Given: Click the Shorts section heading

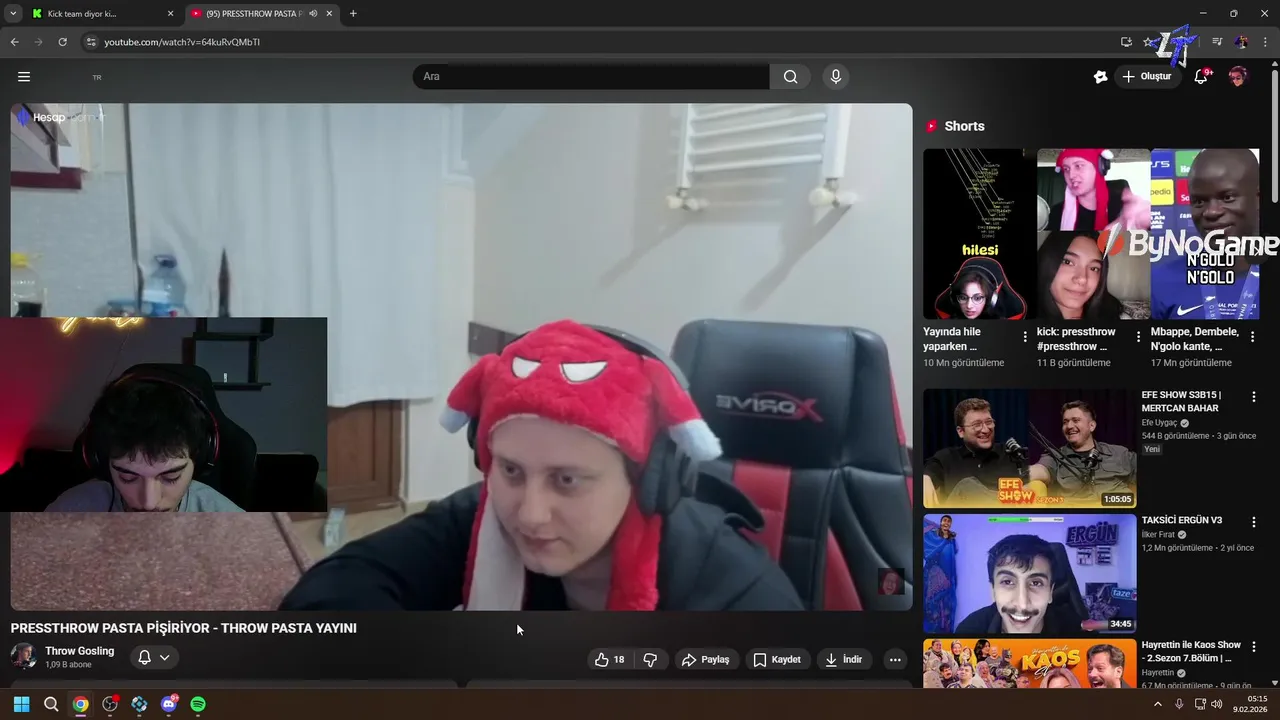Looking at the screenshot, I should [964, 126].
